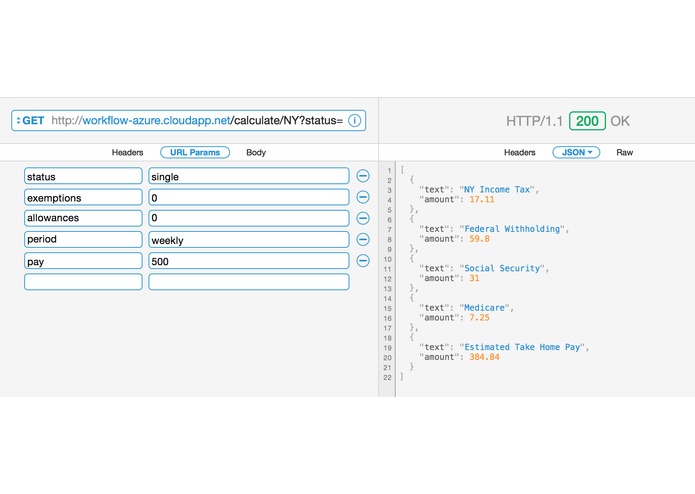Screen dimensions: 695x494
Task: Click the 500 value field
Action: click(x=249, y=261)
